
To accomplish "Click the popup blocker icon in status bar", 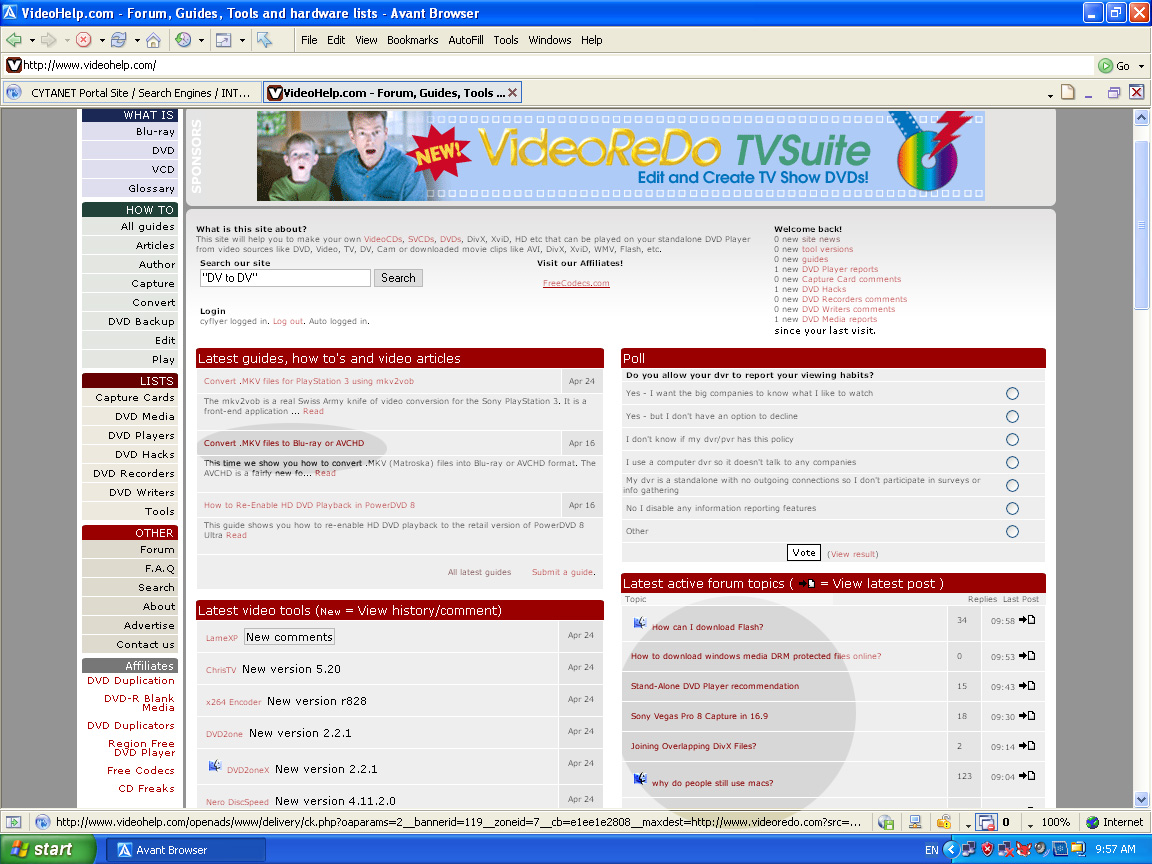I will tap(986, 822).
